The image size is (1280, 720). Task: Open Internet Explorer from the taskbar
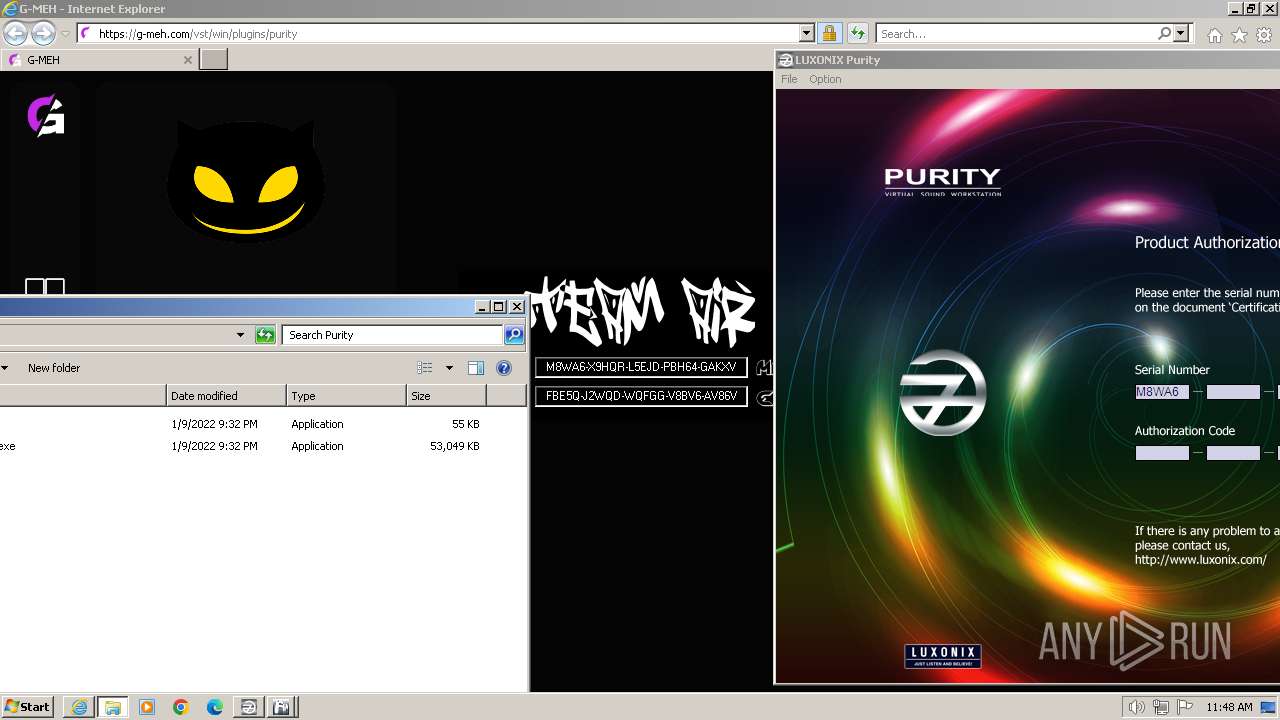click(x=79, y=707)
